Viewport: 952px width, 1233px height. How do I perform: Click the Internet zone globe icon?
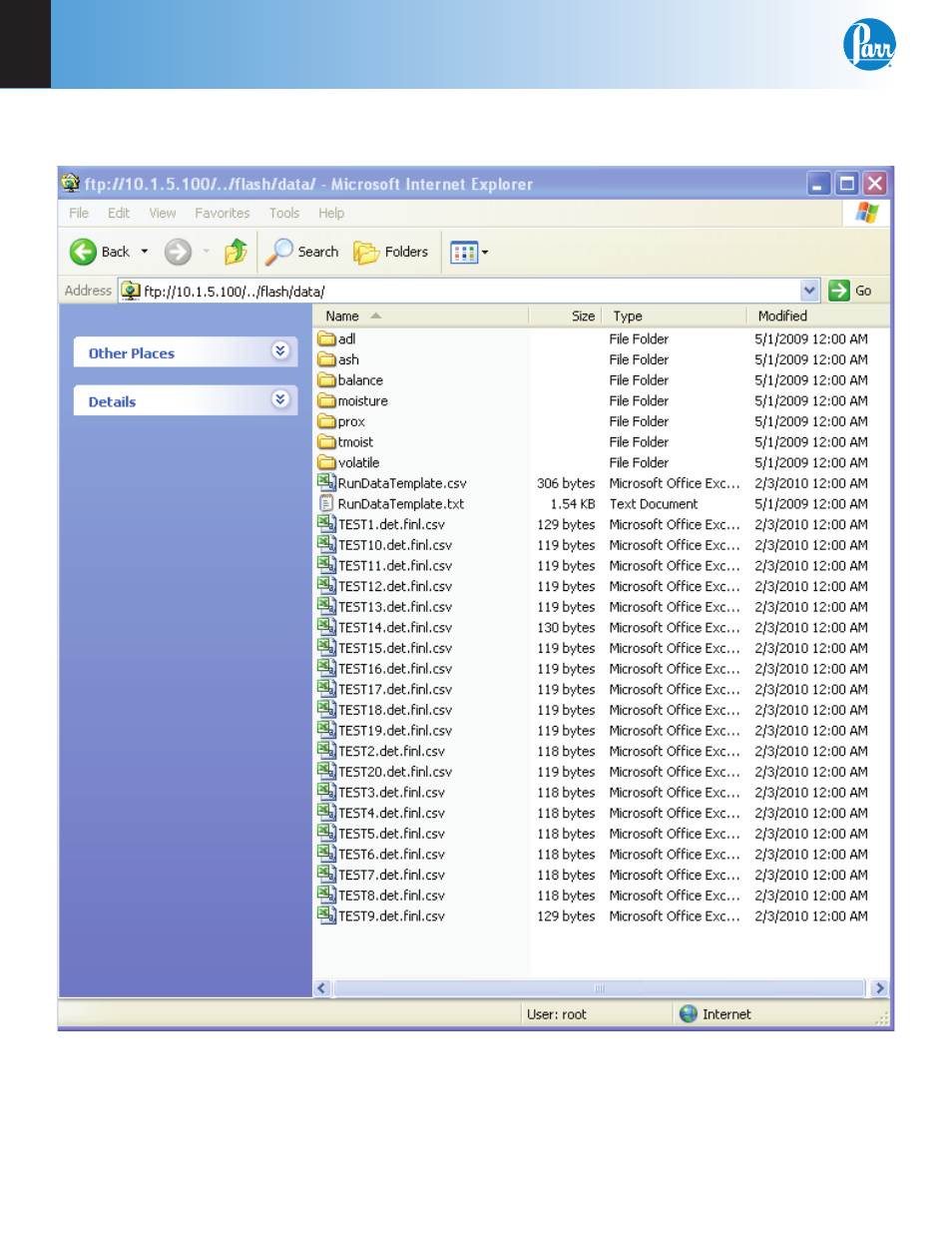pyautogui.click(x=689, y=1013)
